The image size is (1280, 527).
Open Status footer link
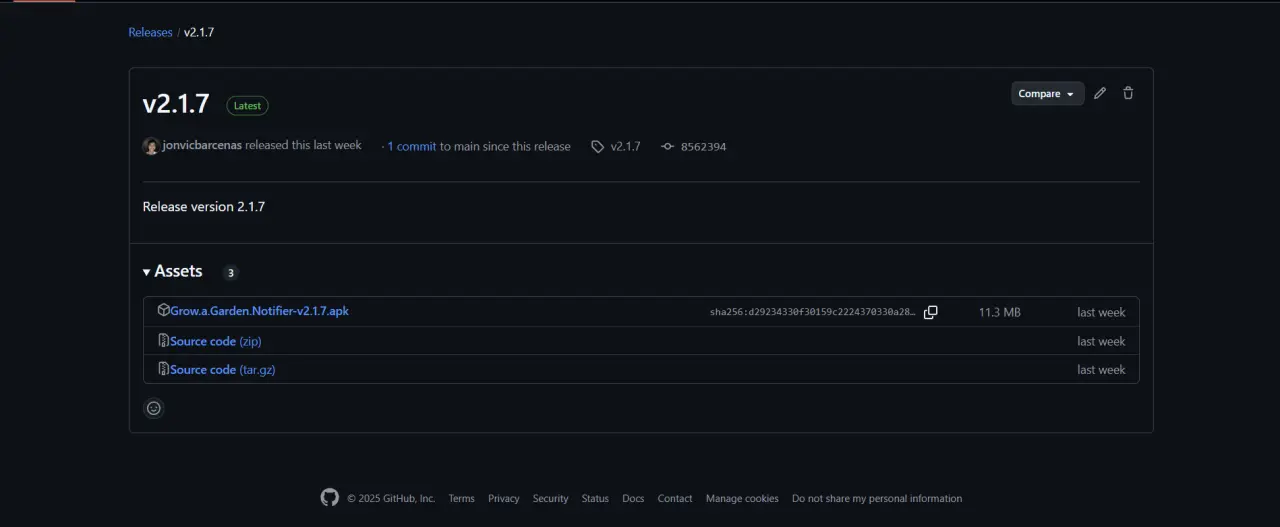coord(595,498)
